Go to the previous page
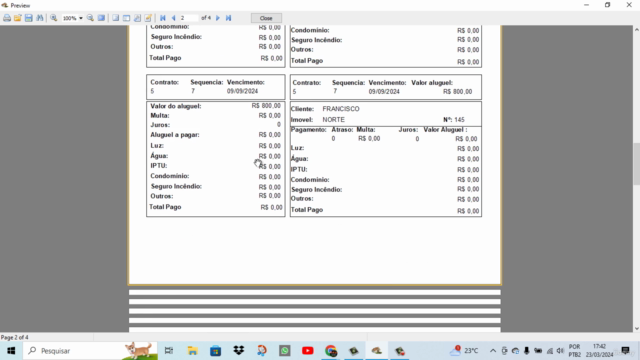 [x=173, y=18]
